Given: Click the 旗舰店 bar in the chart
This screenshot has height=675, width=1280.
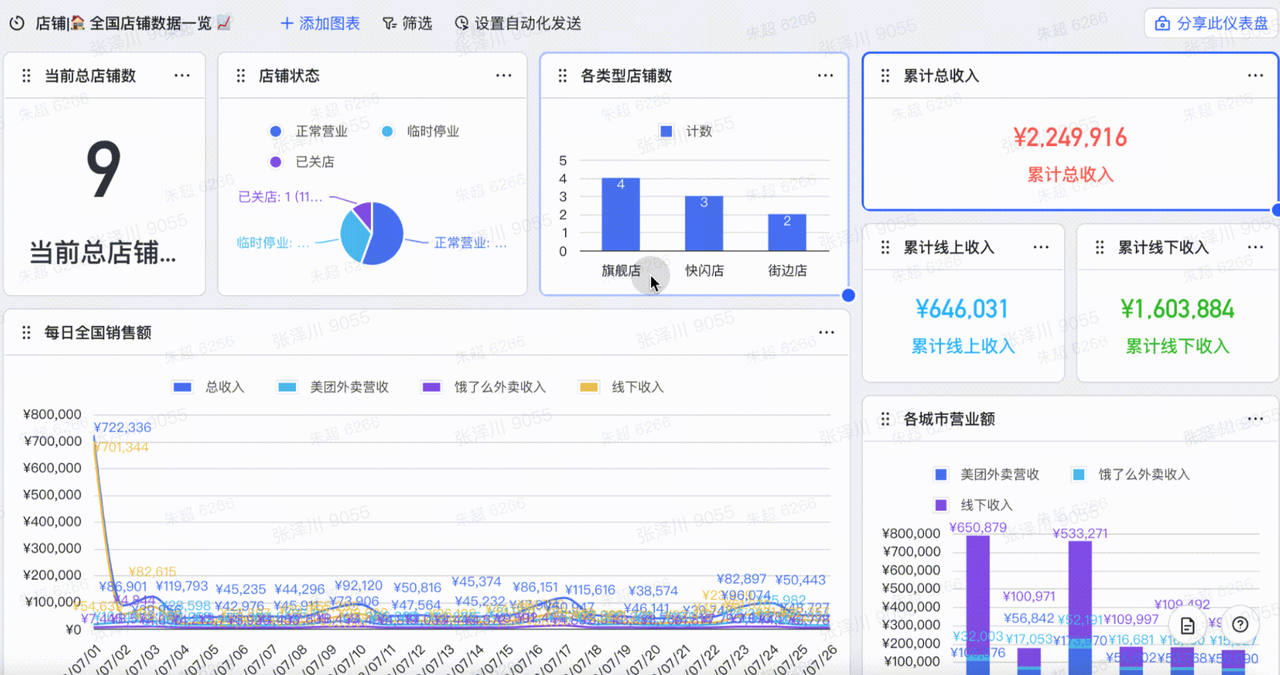Looking at the screenshot, I should coord(621,214).
